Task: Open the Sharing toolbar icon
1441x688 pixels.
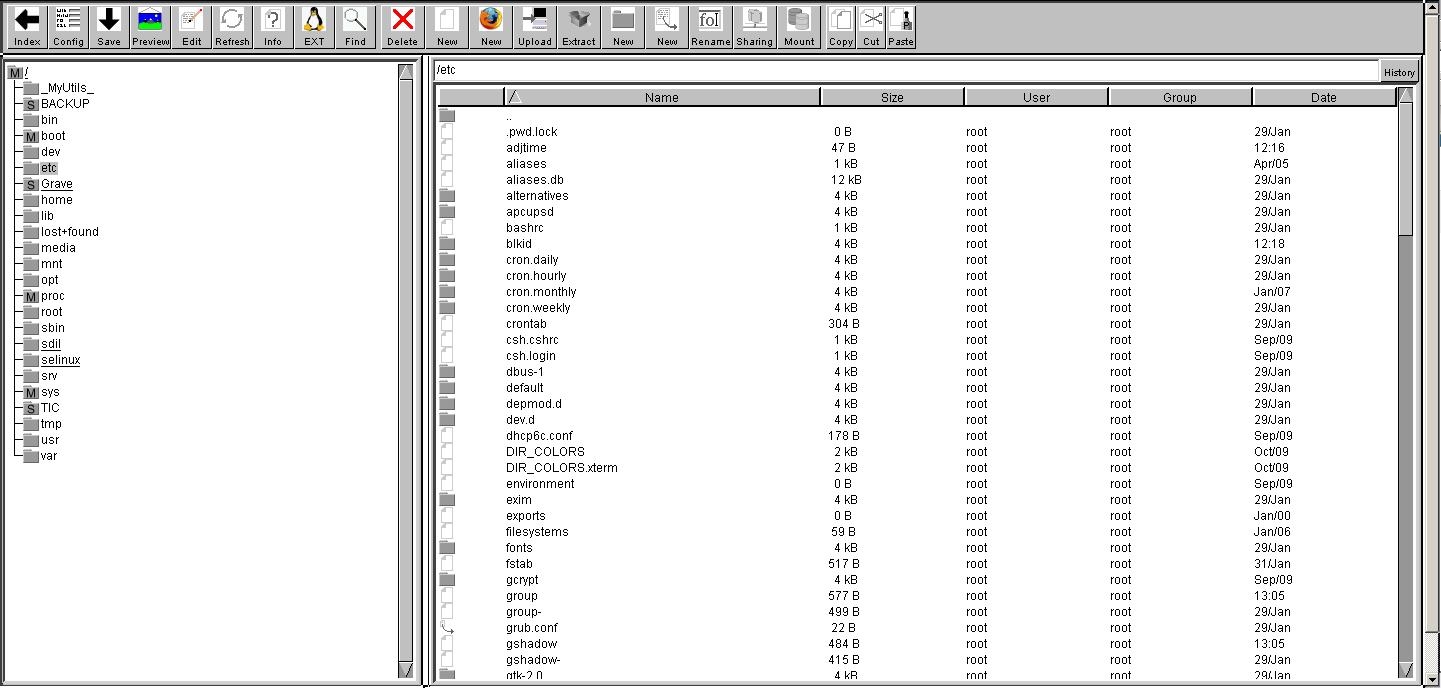Action: point(755,27)
